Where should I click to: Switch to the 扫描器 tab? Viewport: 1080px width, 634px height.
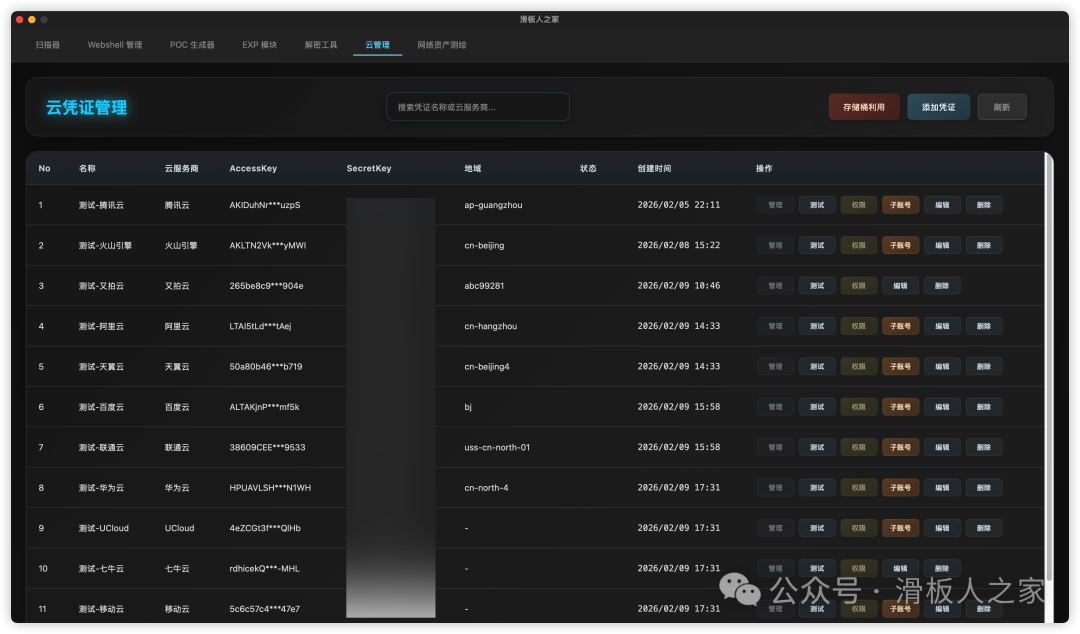[x=48, y=45]
